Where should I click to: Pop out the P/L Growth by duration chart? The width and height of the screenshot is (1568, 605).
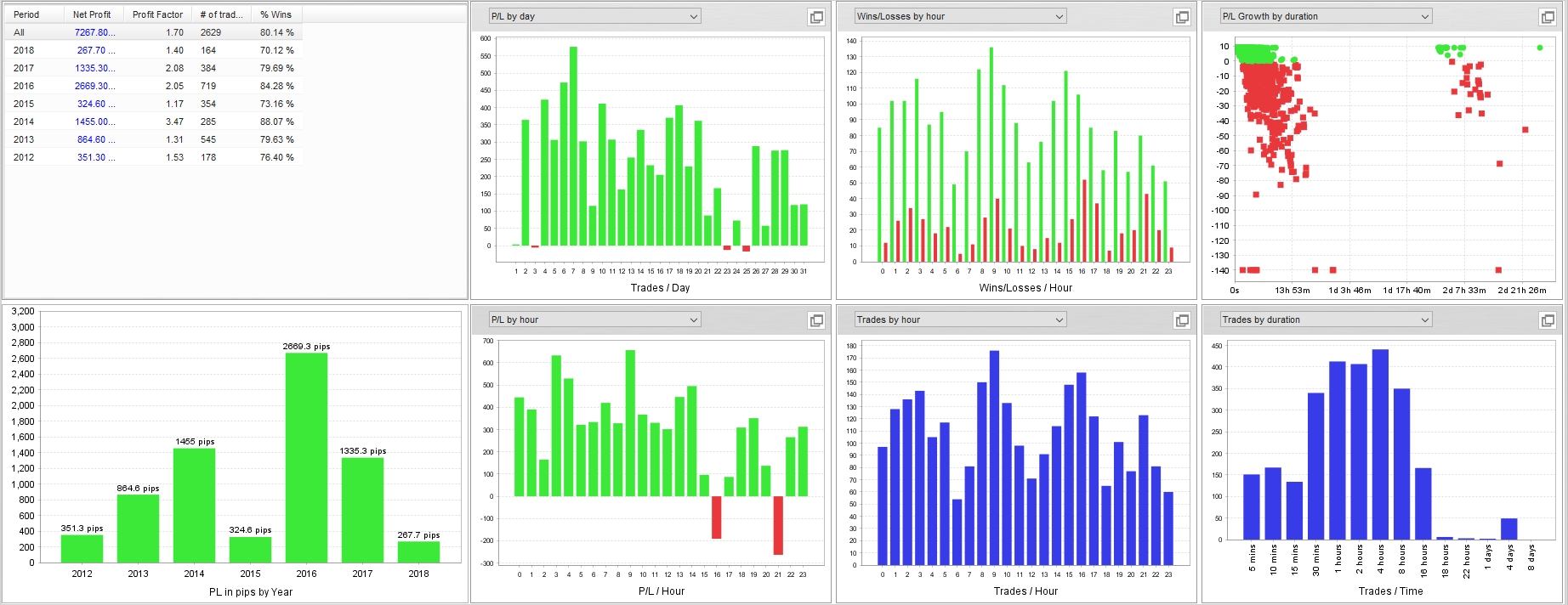click(1548, 17)
